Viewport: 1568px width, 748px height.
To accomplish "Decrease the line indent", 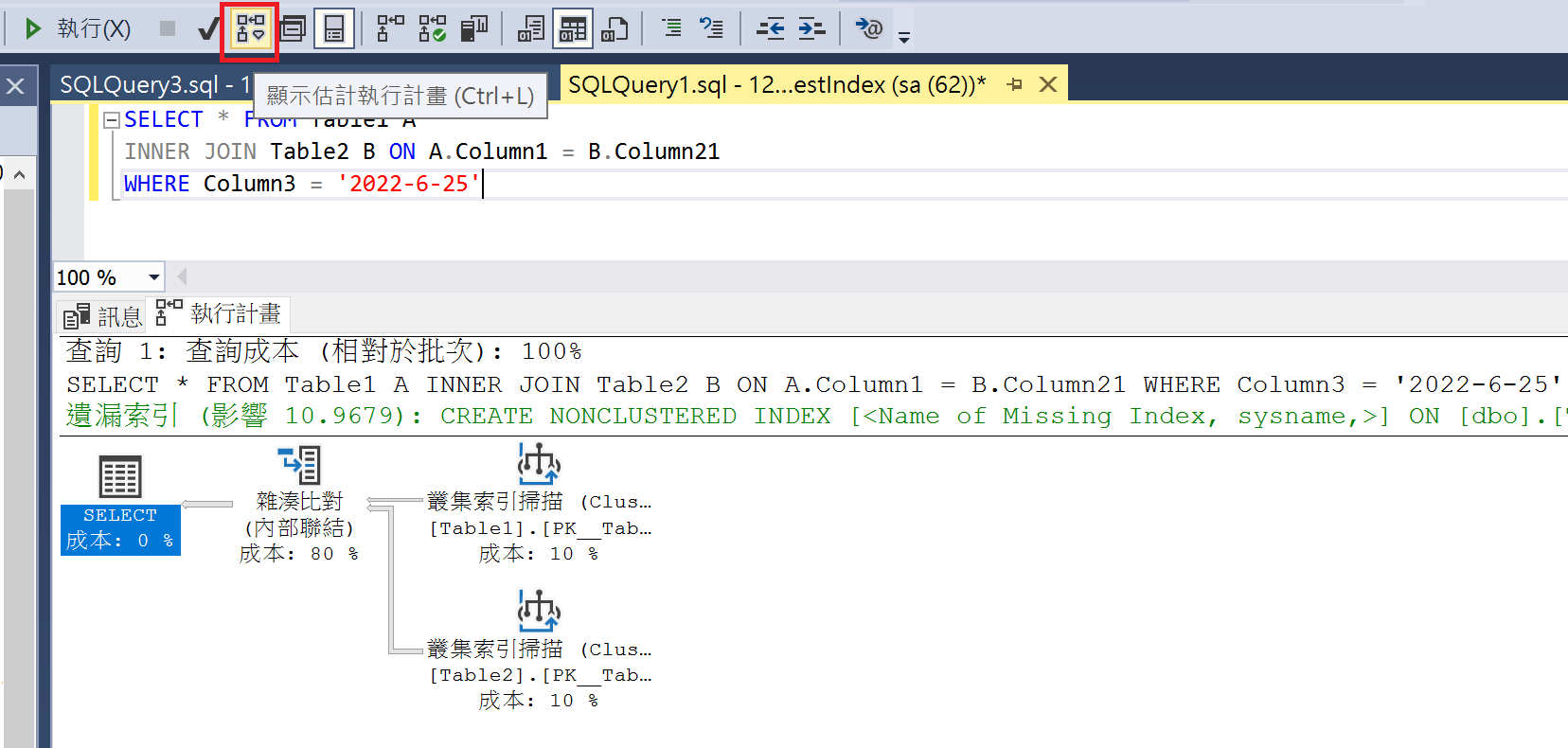I will [770, 28].
